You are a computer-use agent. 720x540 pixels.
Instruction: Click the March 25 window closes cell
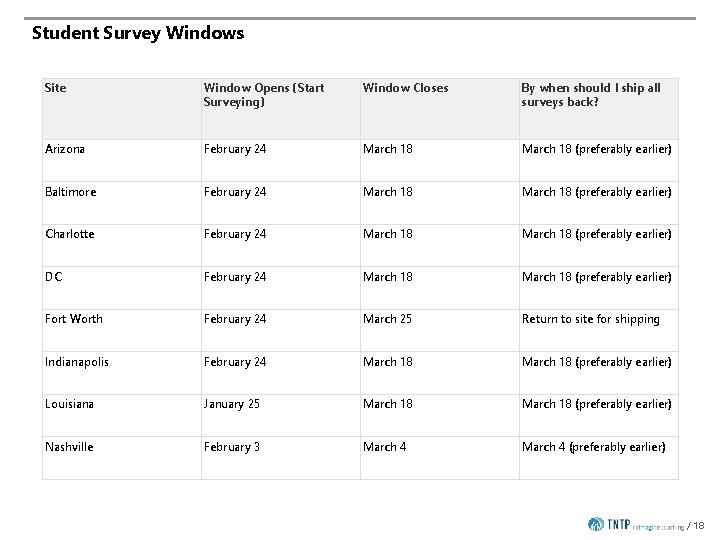(x=388, y=319)
